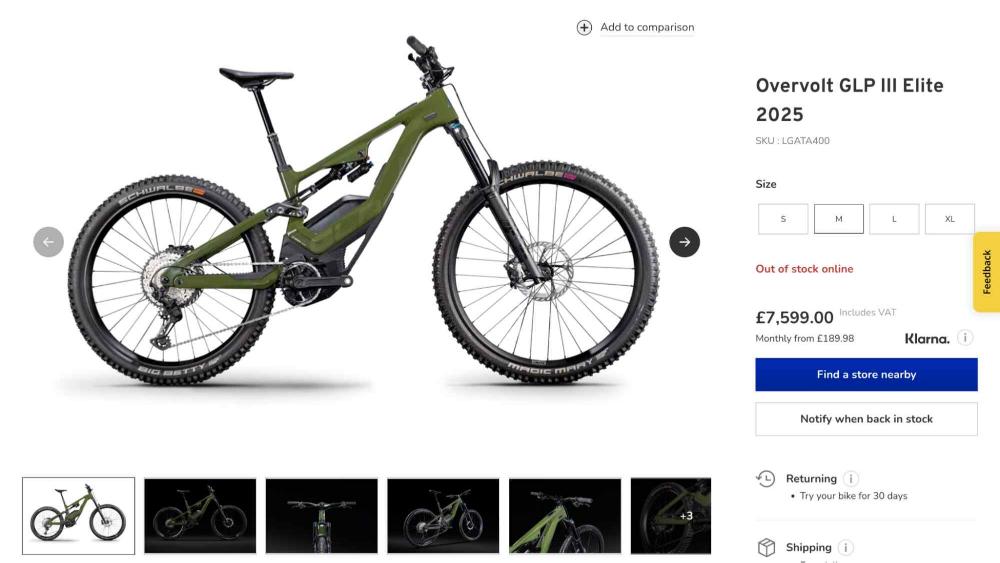This screenshot has height=563, width=1000.
Task: Click the plus icon for Add to comparison
Action: click(x=584, y=27)
